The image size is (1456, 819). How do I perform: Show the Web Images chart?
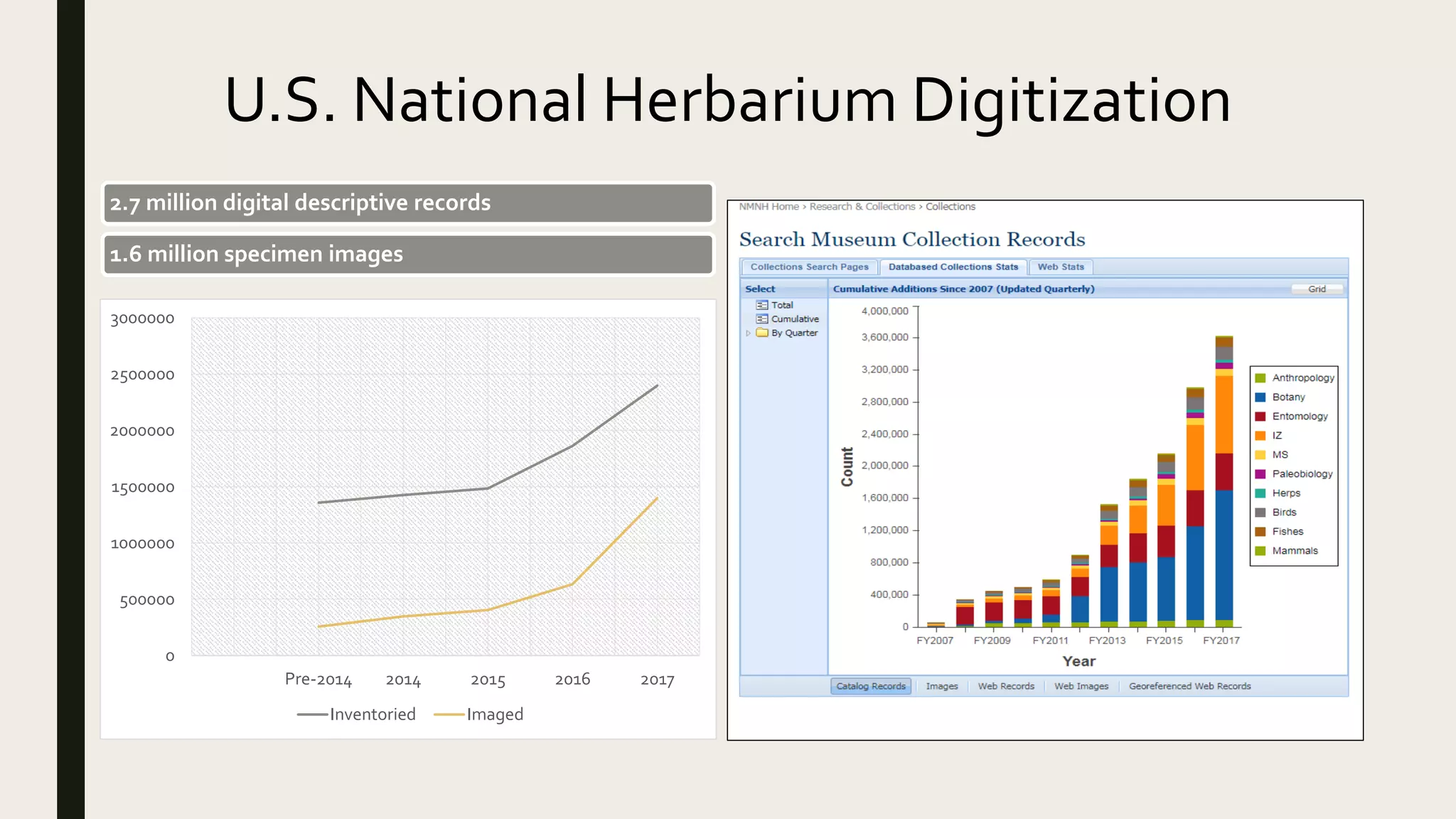[x=1081, y=686]
